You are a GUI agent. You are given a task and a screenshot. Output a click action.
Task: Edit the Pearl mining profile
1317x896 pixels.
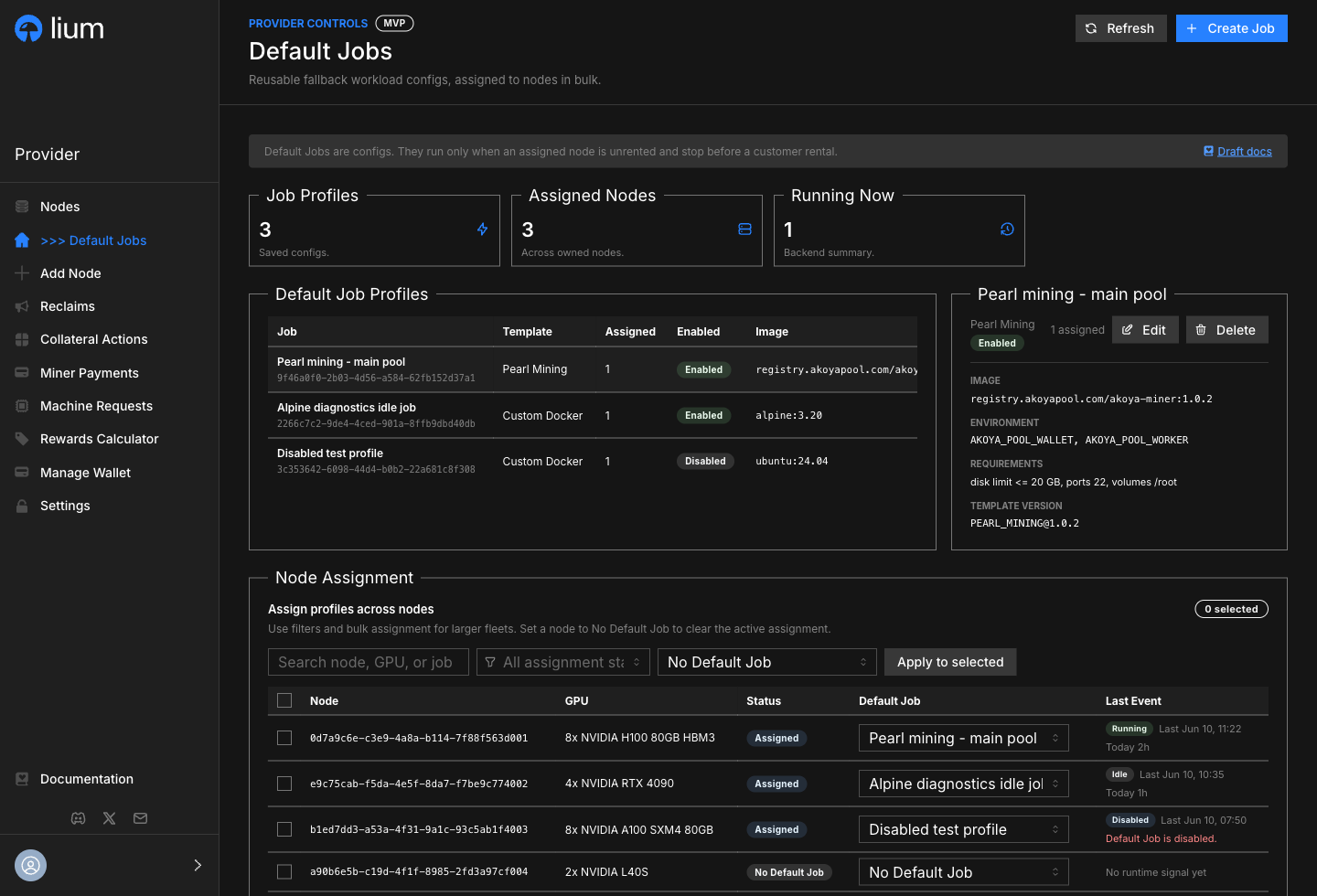point(1145,330)
